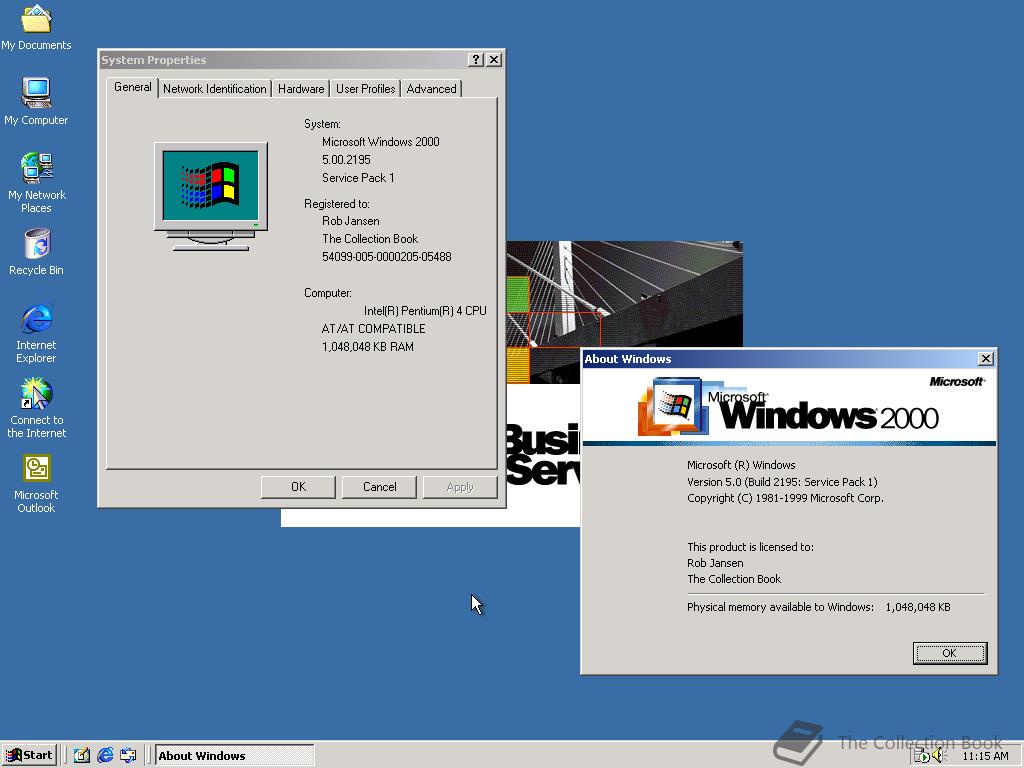Click the Copyright 1981-1999 Microsoft line
This screenshot has width=1024, height=768.
[x=785, y=498]
